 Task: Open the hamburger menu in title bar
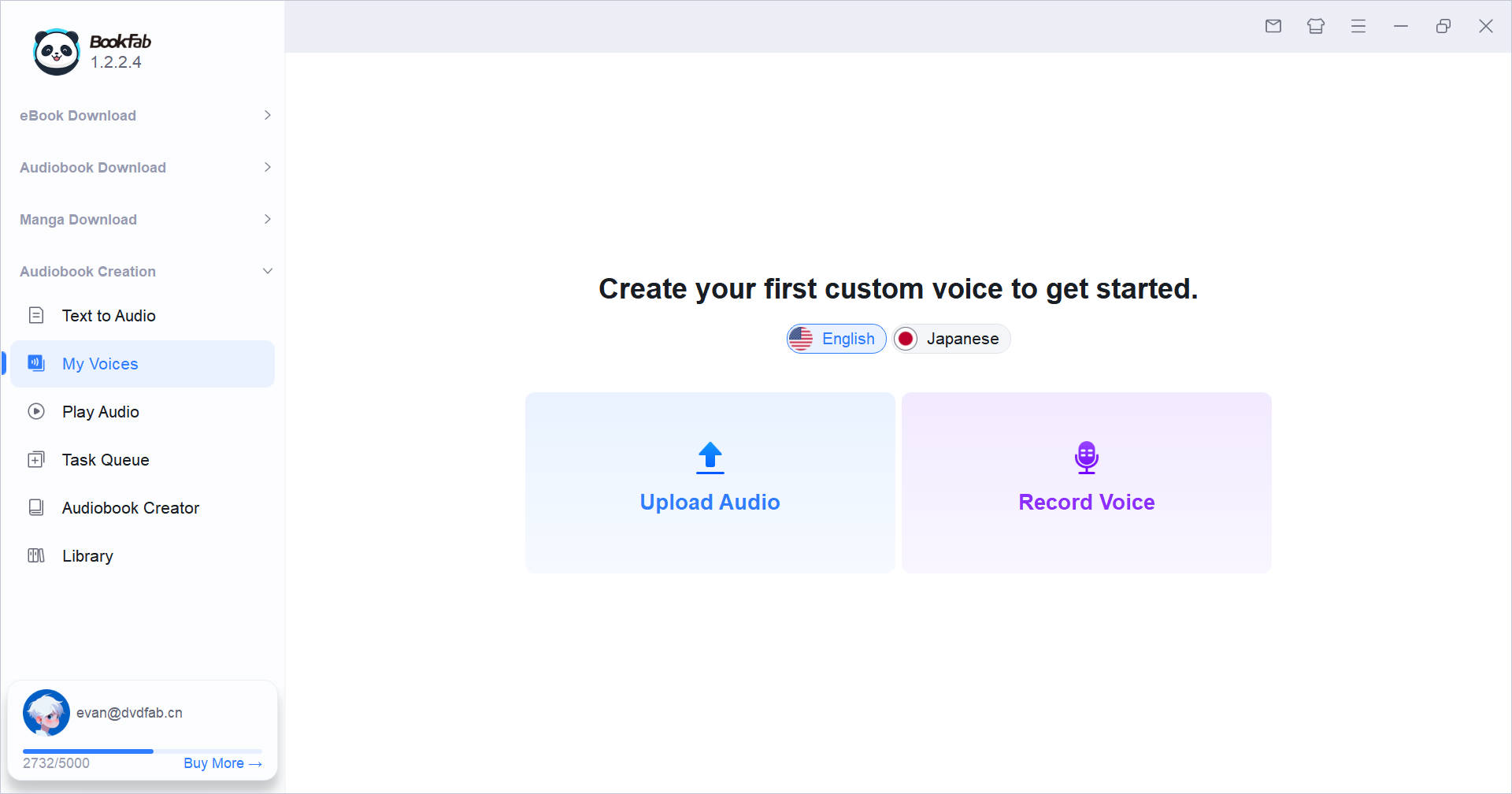(1358, 26)
